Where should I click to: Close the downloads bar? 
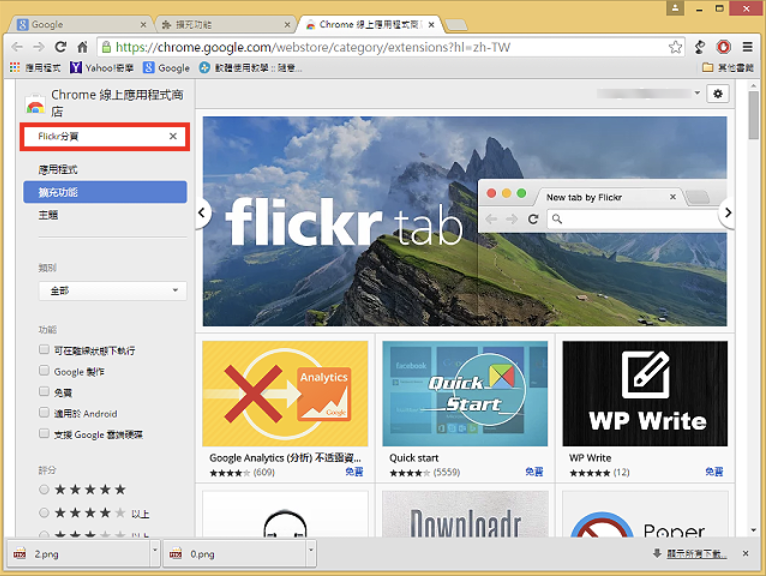click(x=745, y=554)
